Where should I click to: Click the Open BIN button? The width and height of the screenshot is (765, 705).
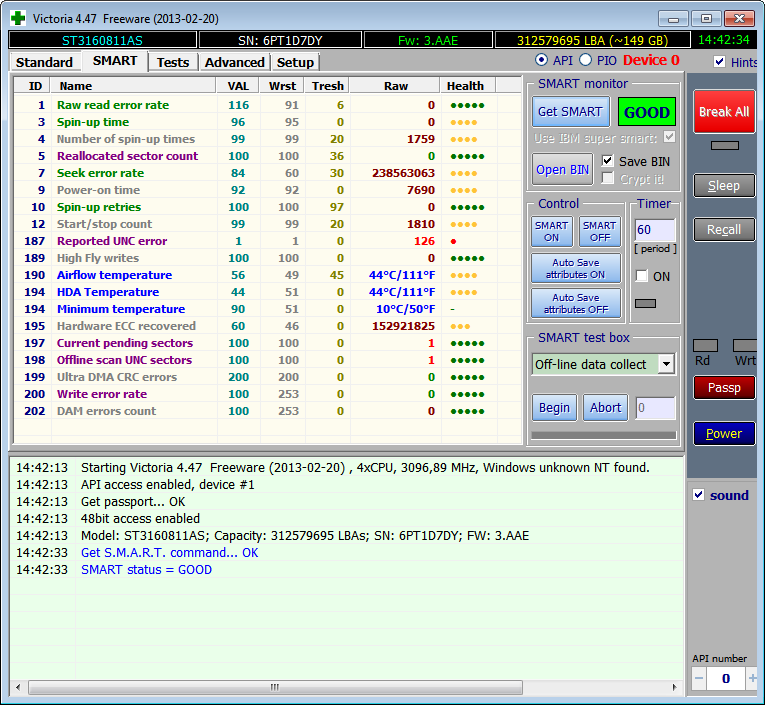(563, 169)
